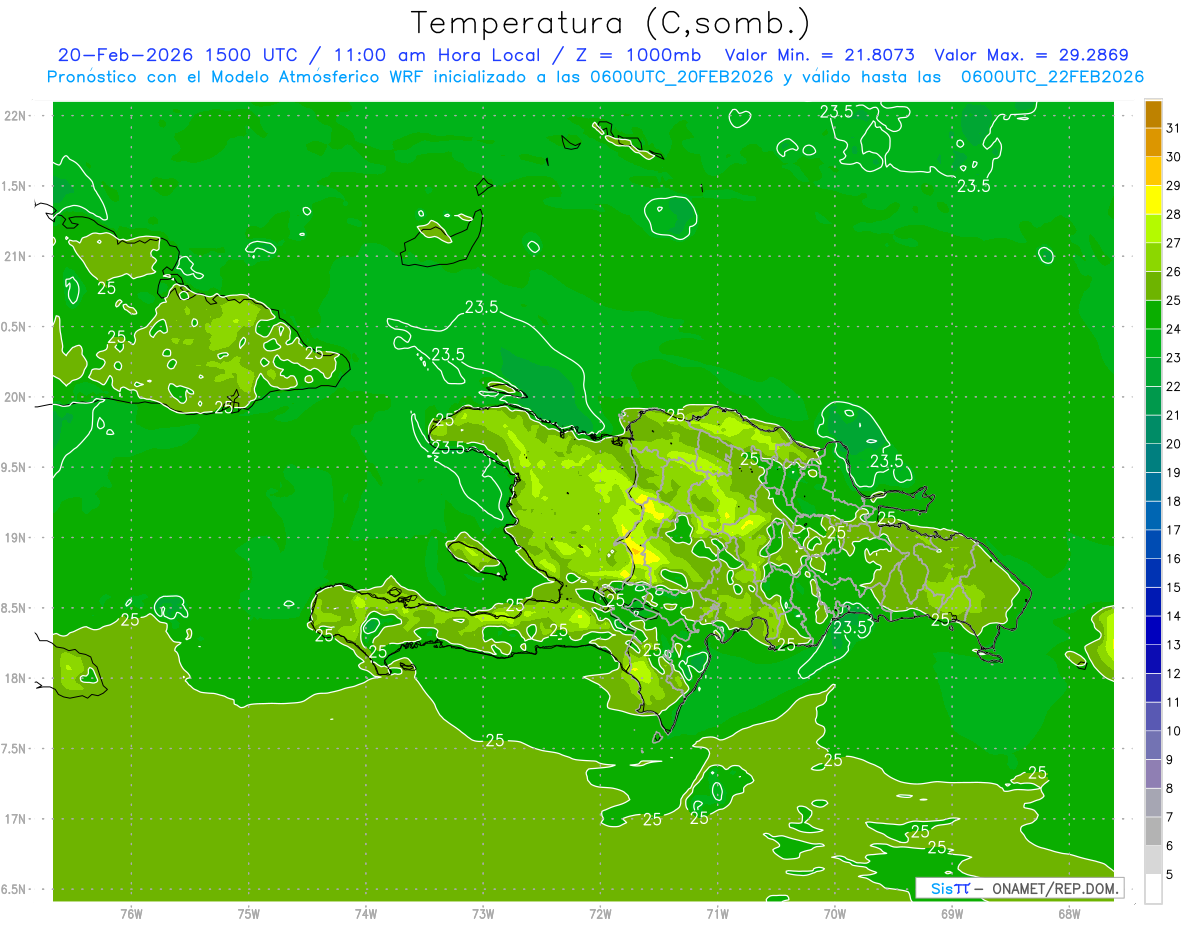Click the '70W' longitude axis label
Image resolution: width=1200 pixels, height=927 pixels.
pos(834,914)
